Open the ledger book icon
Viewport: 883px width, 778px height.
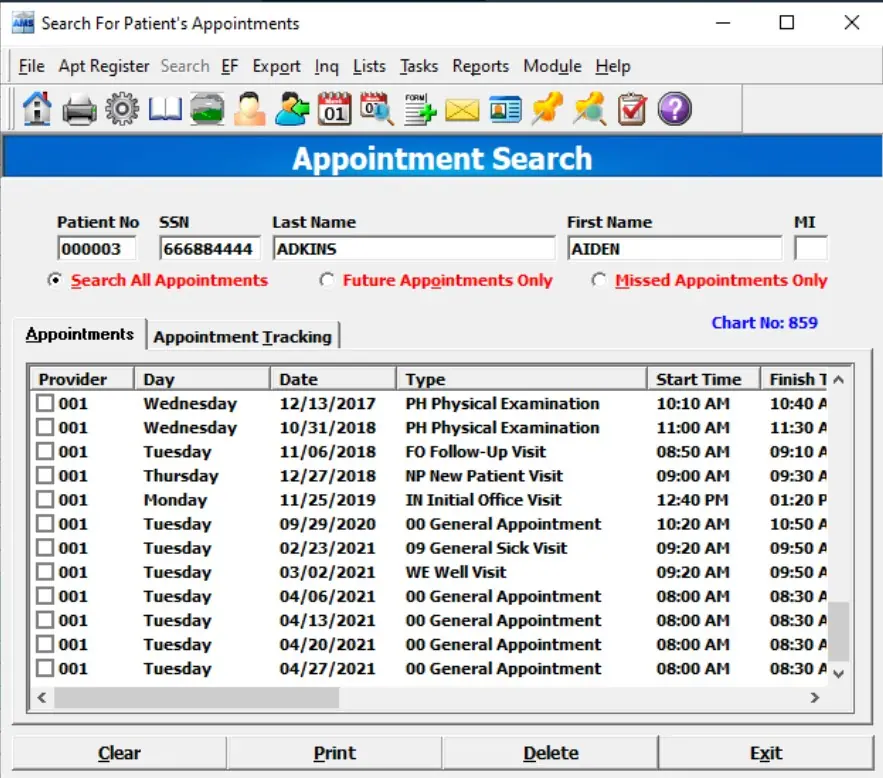click(x=164, y=109)
